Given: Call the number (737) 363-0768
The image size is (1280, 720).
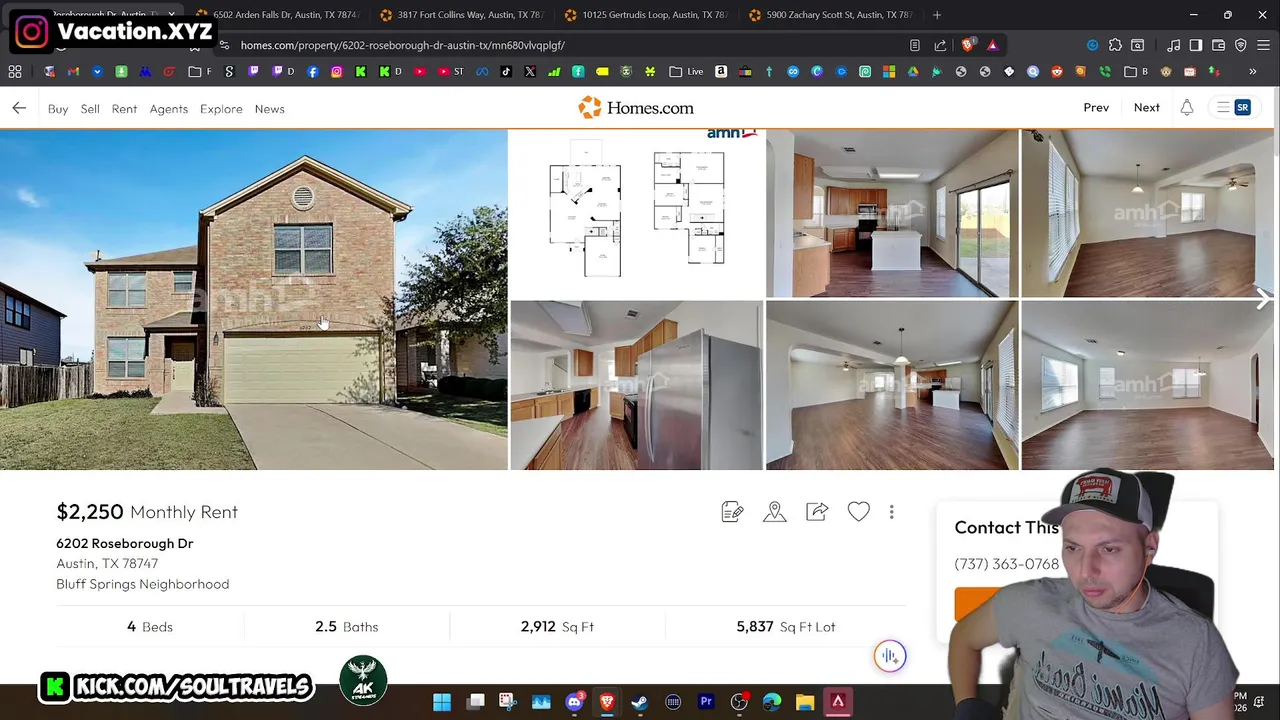Looking at the screenshot, I should pyautogui.click(x=1006, y=564).
